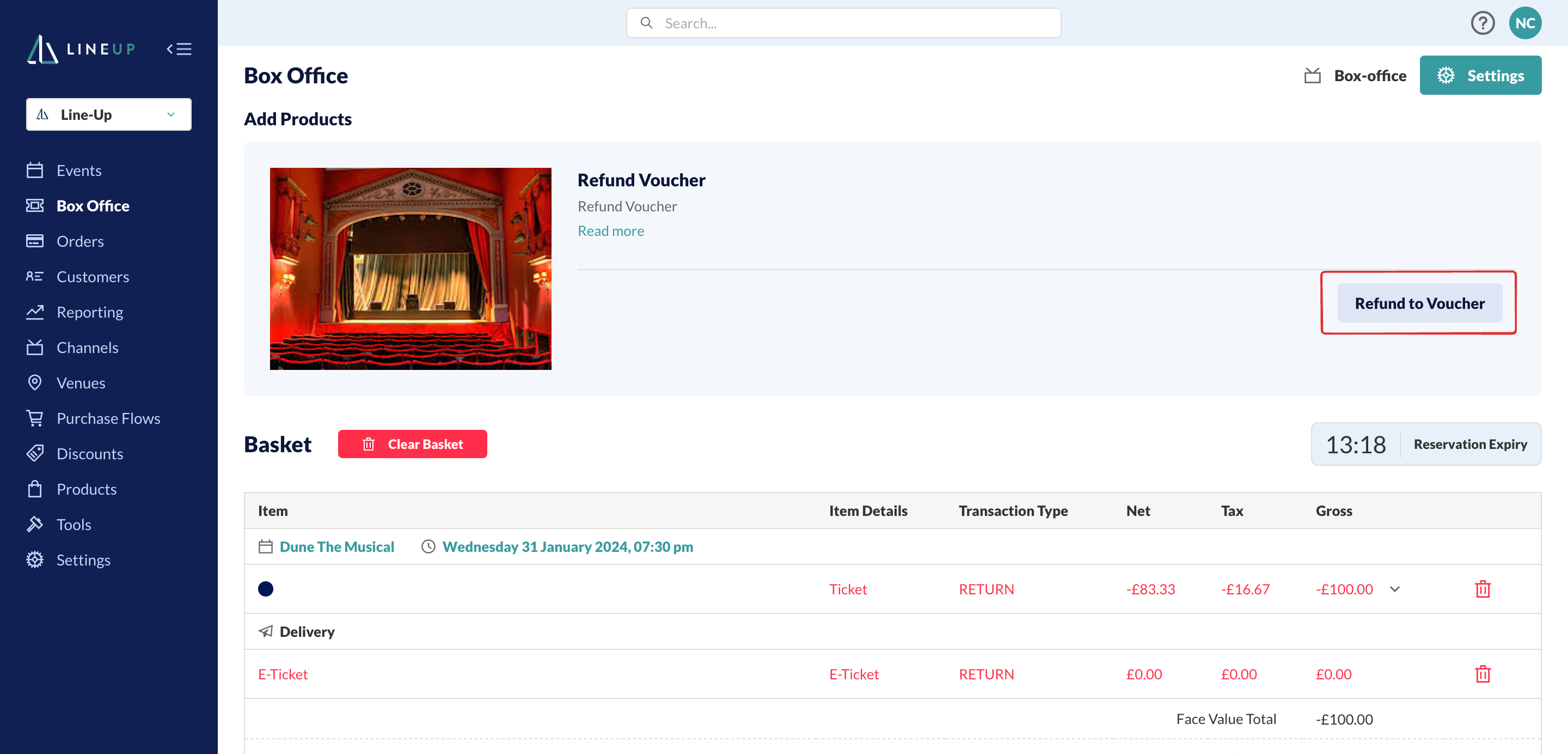
Task: Open the teal Settings button
Action: [x=1480, y=75]
